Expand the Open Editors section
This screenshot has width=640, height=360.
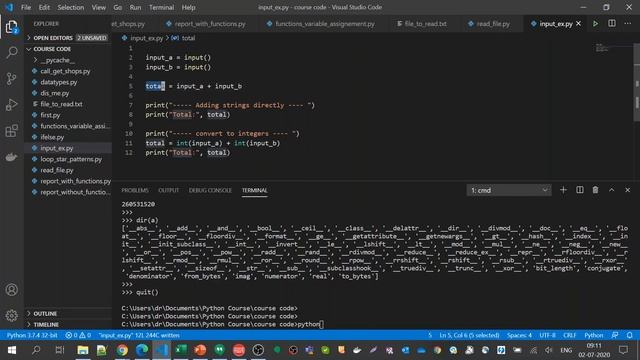click(69, 38)
